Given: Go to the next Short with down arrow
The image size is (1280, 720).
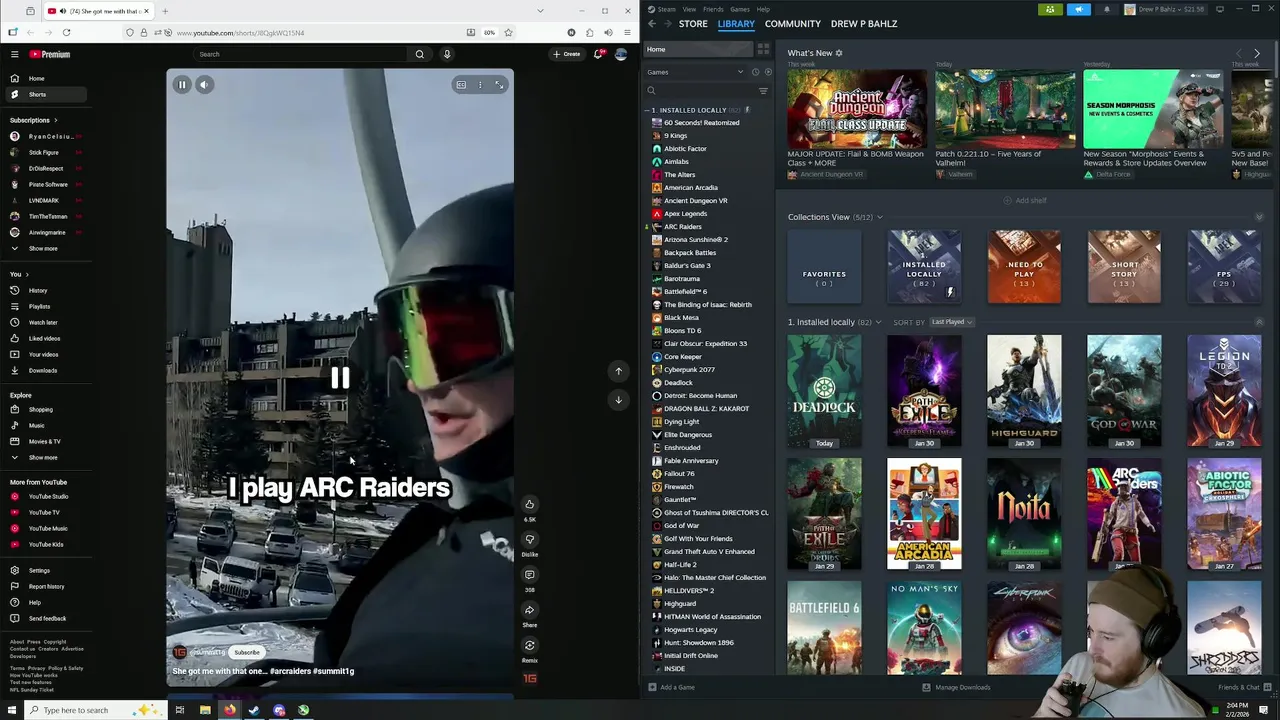Looking at the screenshot, I should pyautogui.click(x=618, y=399).
